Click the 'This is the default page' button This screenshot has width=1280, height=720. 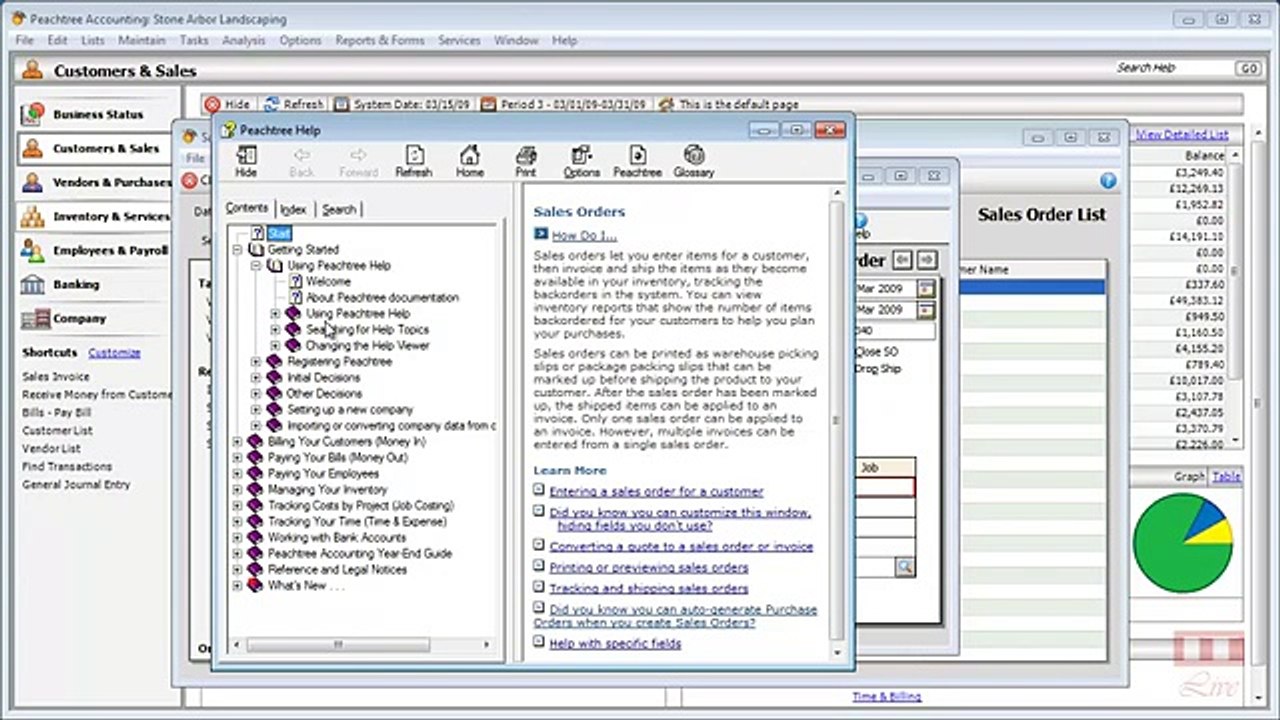(x=728, y=104)
